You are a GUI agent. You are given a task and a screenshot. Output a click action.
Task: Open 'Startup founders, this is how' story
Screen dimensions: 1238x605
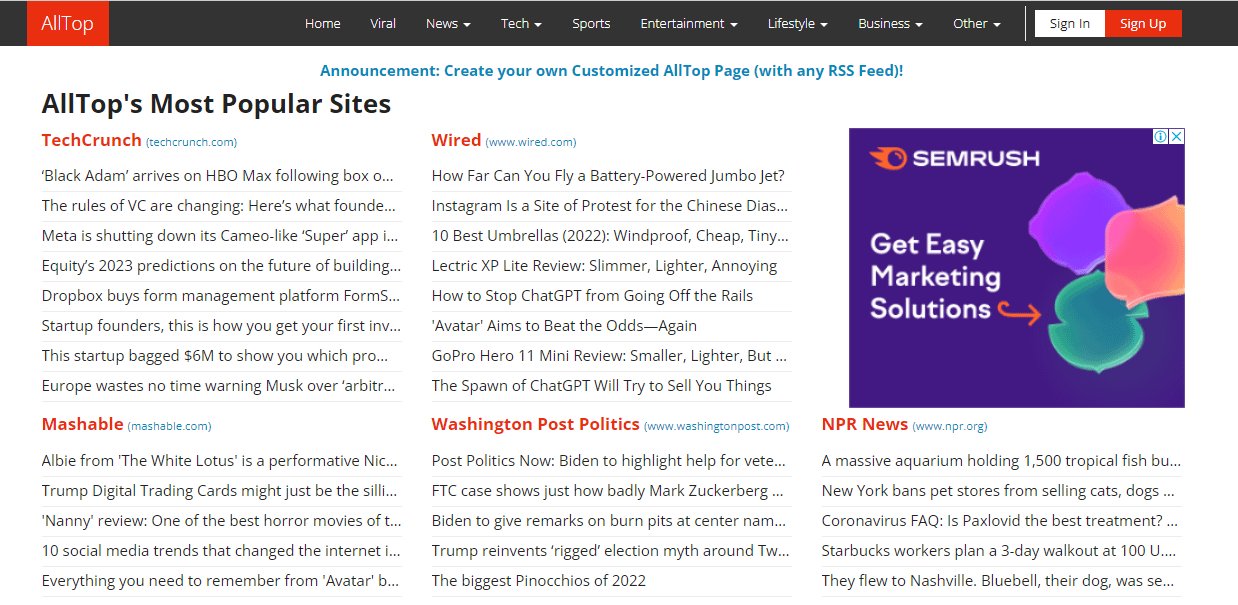click(221, 326)
